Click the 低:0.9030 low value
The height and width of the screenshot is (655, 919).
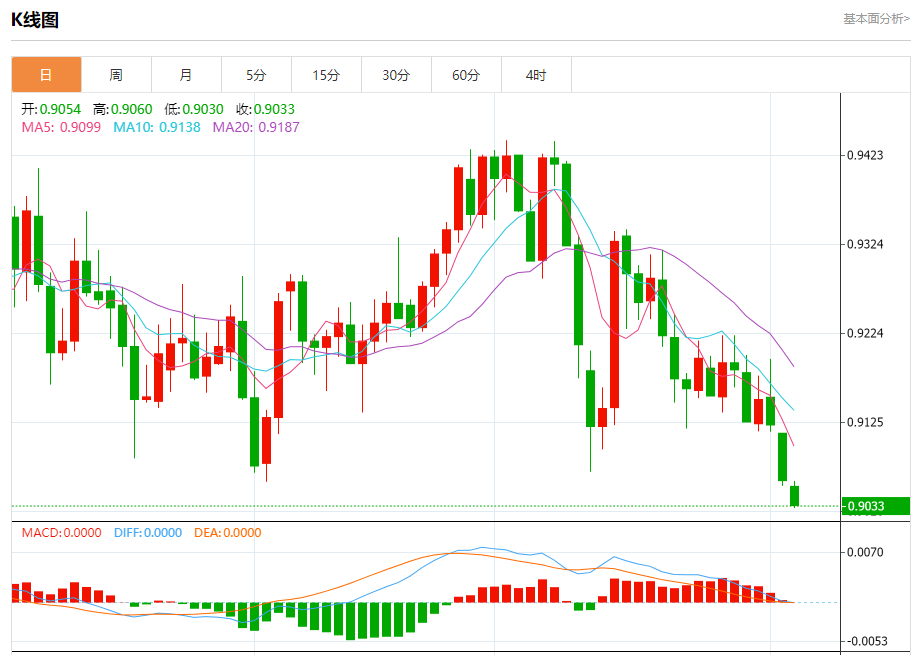194,109
